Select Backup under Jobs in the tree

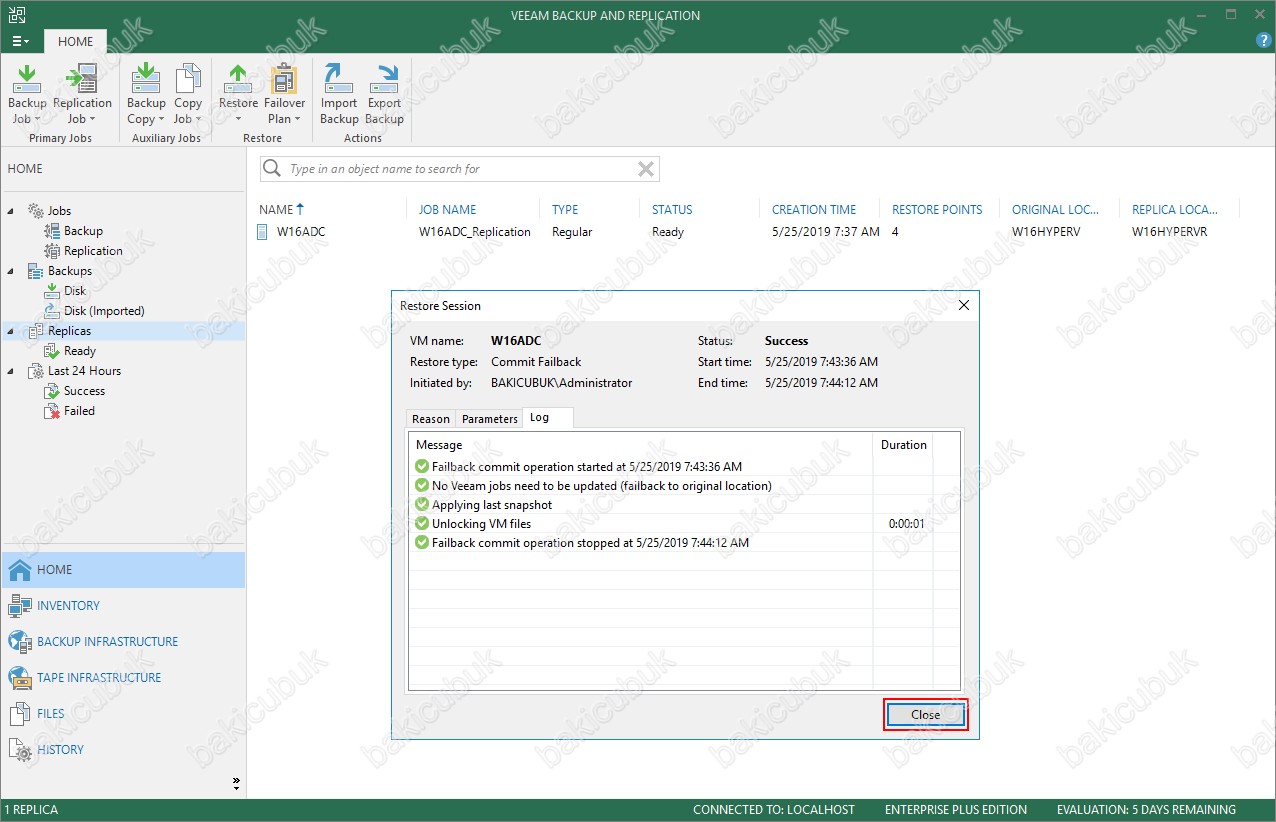coord(83,231)
